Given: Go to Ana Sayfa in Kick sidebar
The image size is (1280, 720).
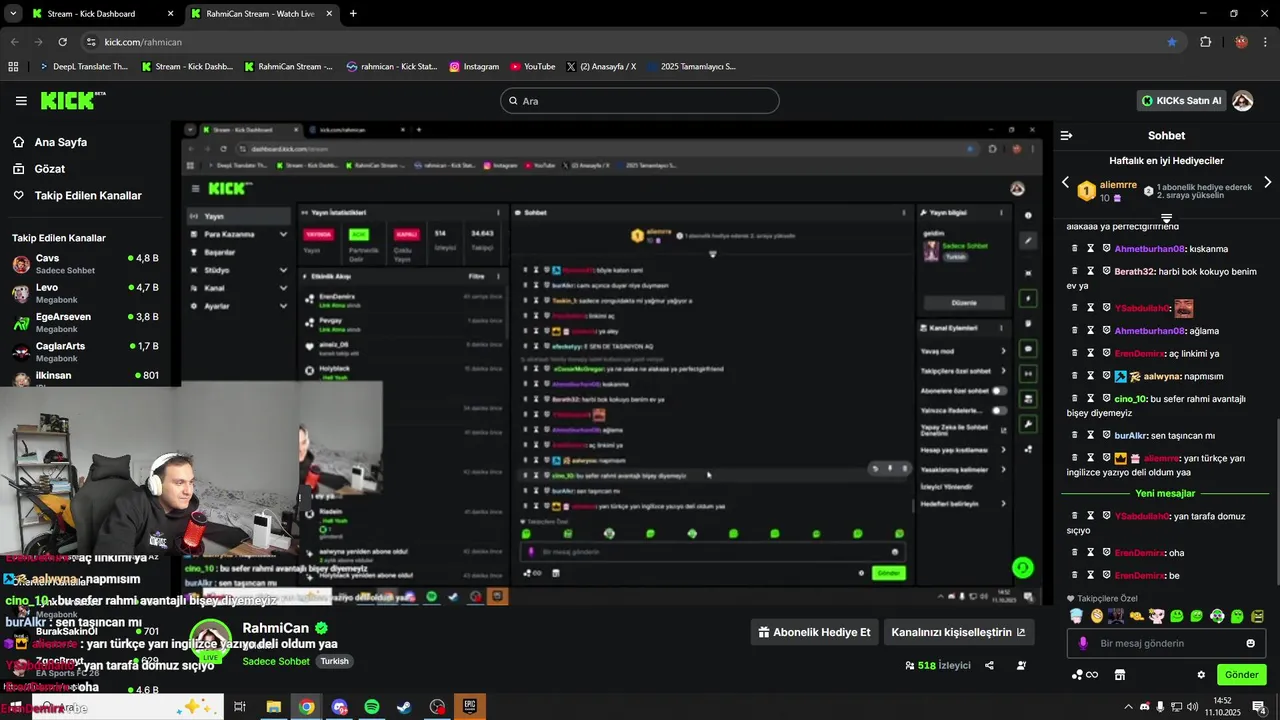Looking at the screenshot, I should (60, 142).
